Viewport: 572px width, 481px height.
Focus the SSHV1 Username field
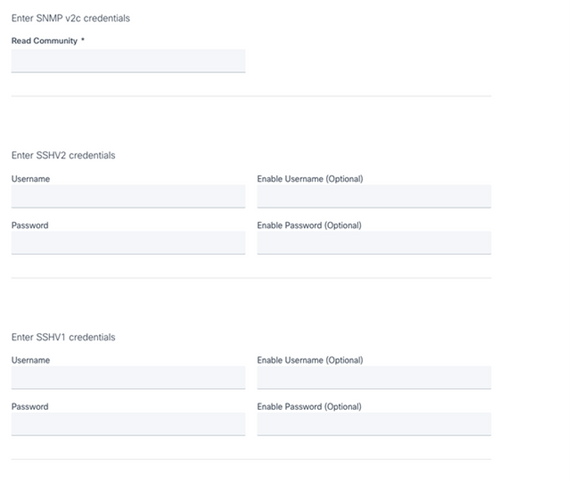click(128, 377)
